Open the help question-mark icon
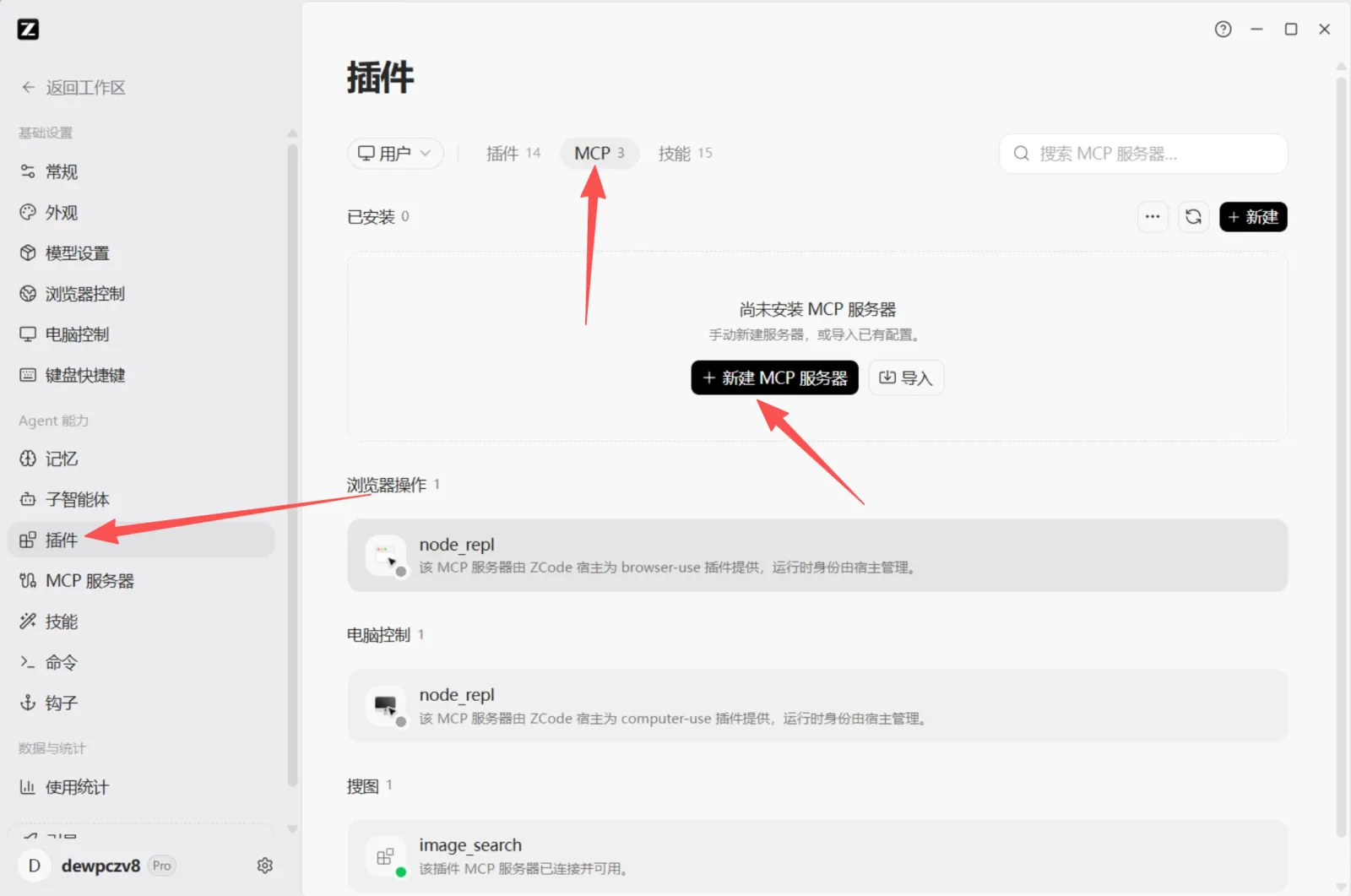1351x896 pixels. point(1223,30)
